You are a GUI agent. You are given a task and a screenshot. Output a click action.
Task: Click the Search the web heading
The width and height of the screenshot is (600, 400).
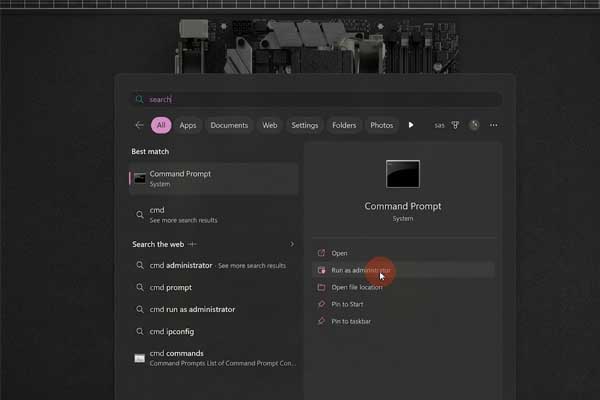pos(158,244)
